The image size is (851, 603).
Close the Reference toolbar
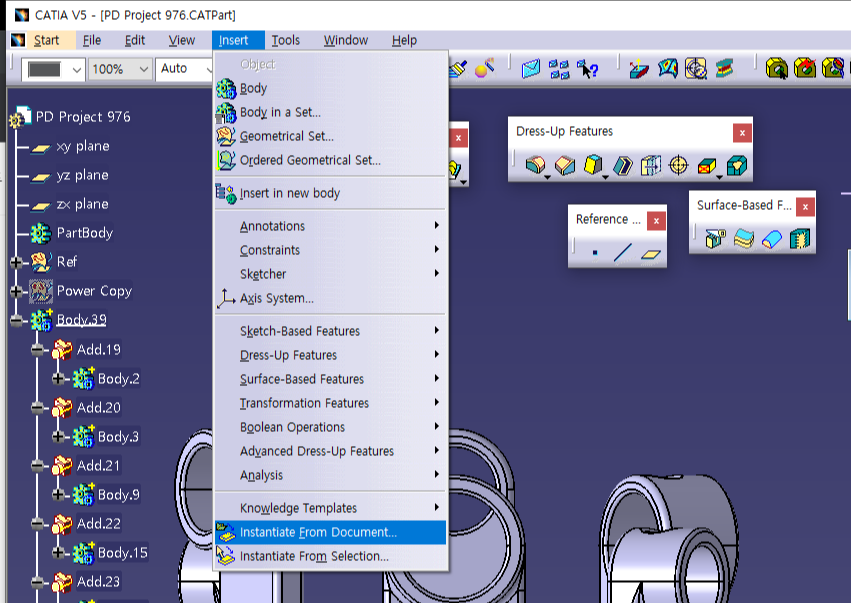point(657,221)
